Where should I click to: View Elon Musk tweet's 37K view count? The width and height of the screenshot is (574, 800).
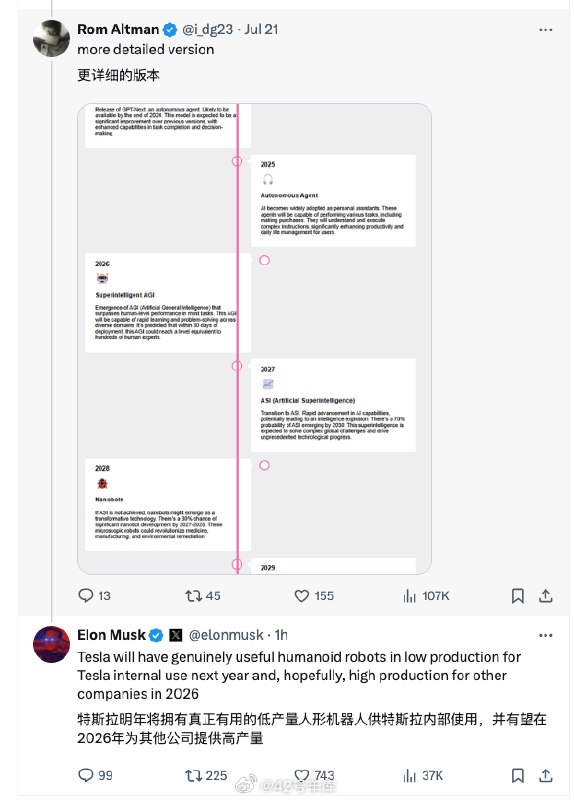(423, 776)
